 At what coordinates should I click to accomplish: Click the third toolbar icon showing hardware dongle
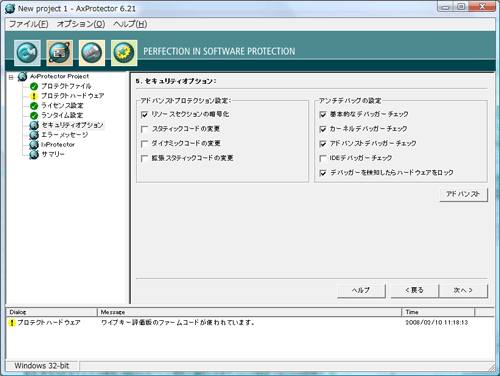click(x=92, y=53)
